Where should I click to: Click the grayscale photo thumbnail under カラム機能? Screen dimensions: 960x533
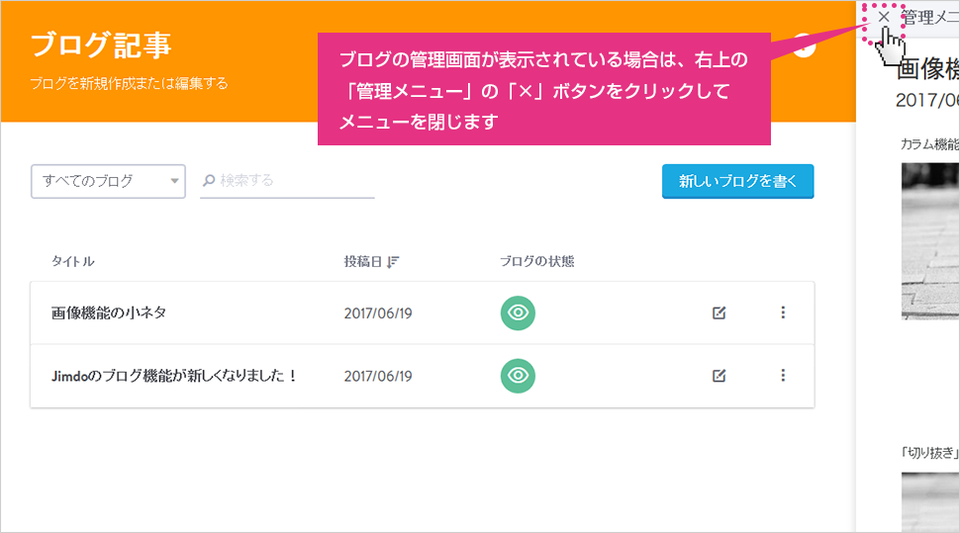pyautogui.click(x=931, y=241)
